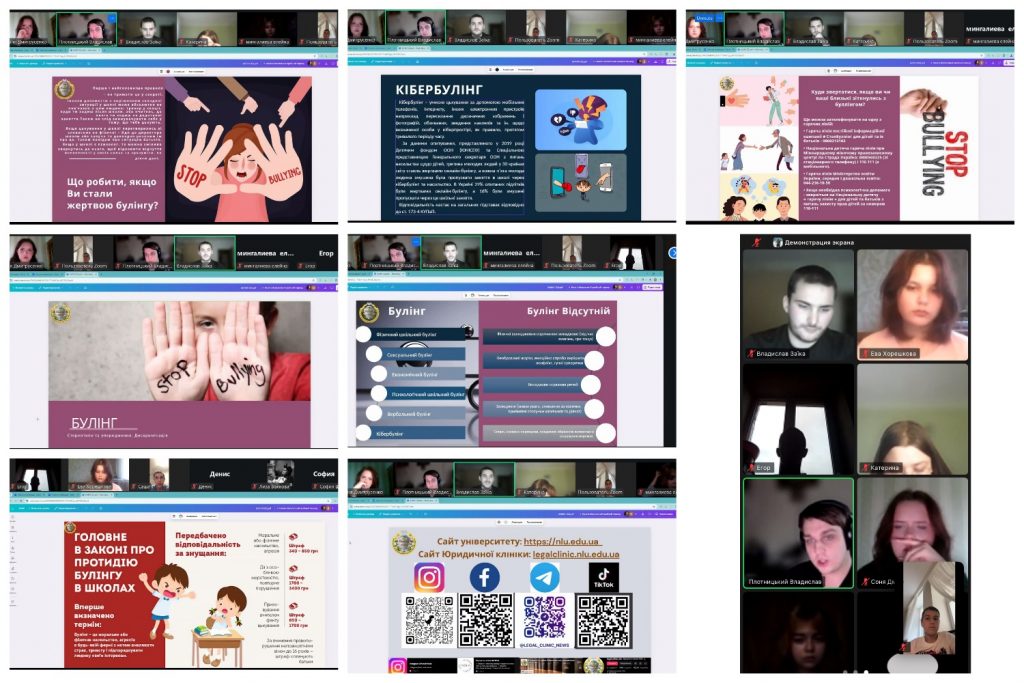Click university emblem on the Булінг list slide
The height and width of the screenshot is (683, 1024).
pyautogui.click(x=369, y=312)
